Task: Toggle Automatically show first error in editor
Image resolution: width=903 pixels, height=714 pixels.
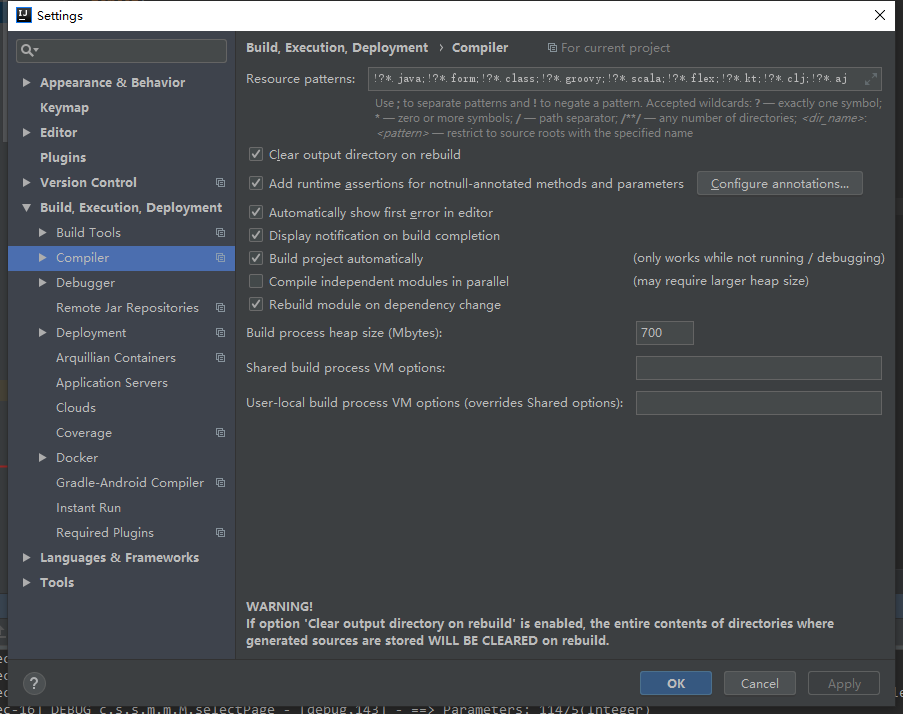Action: (256, 212)
